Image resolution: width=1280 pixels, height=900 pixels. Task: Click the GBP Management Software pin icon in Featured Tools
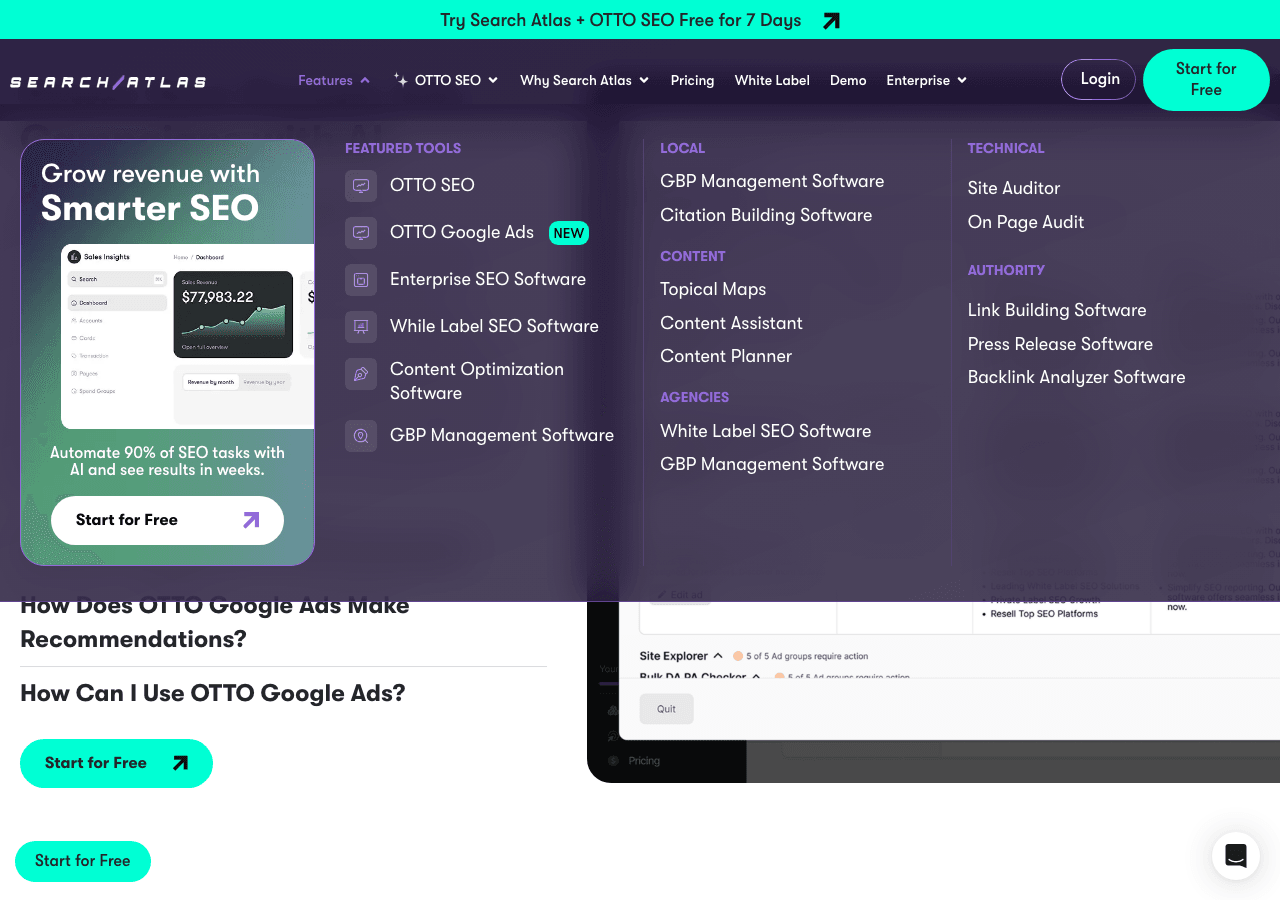(x=361, y=436)
